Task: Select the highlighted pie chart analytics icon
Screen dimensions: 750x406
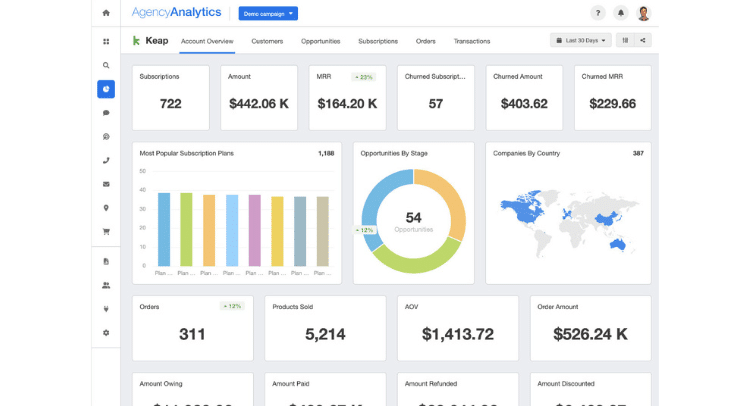Action: [x=106, y=89]
